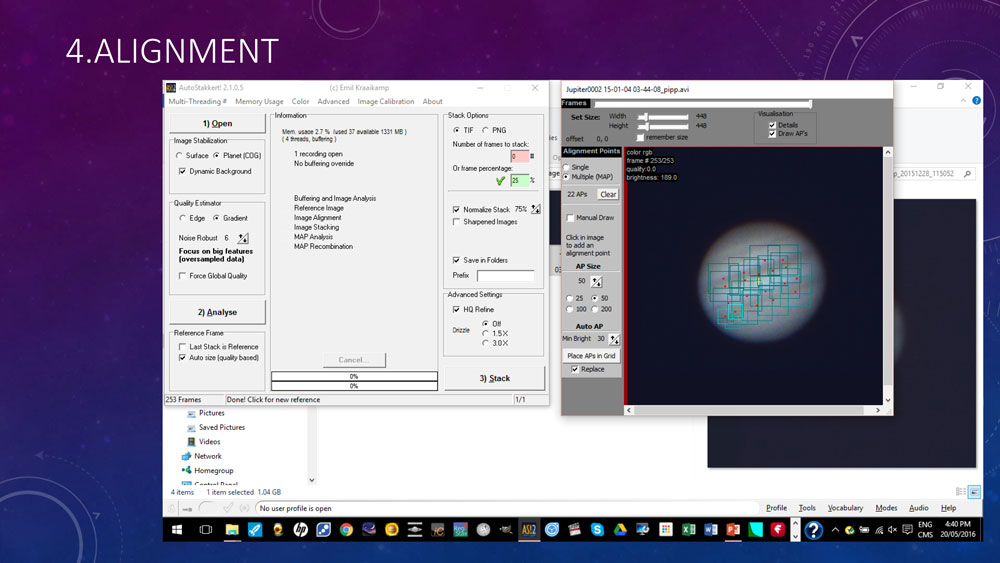
Task: Enable Last Stack is Reference
Action: [182, 347]
